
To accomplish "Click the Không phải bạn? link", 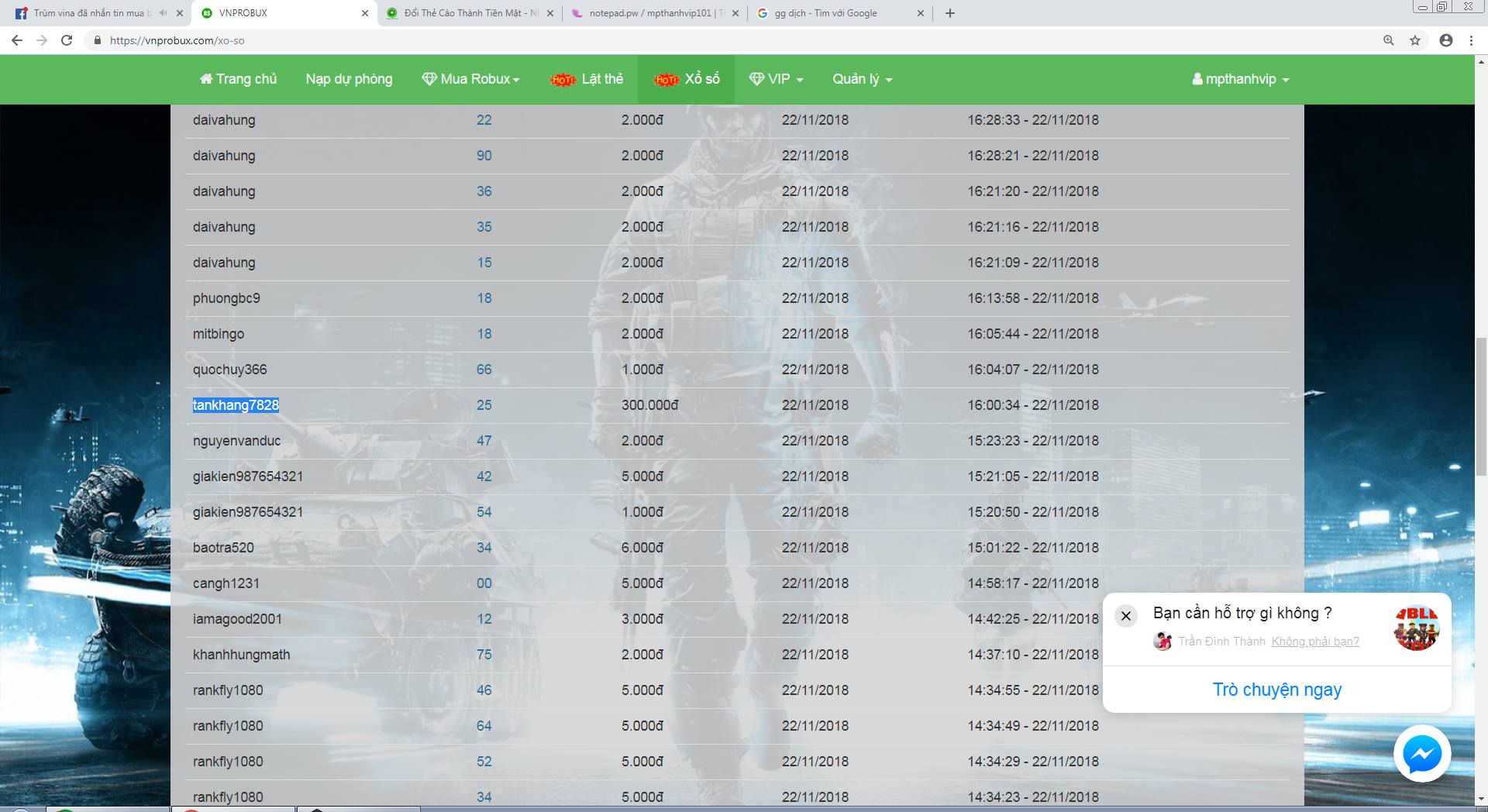I will [x=1315, y=642].
